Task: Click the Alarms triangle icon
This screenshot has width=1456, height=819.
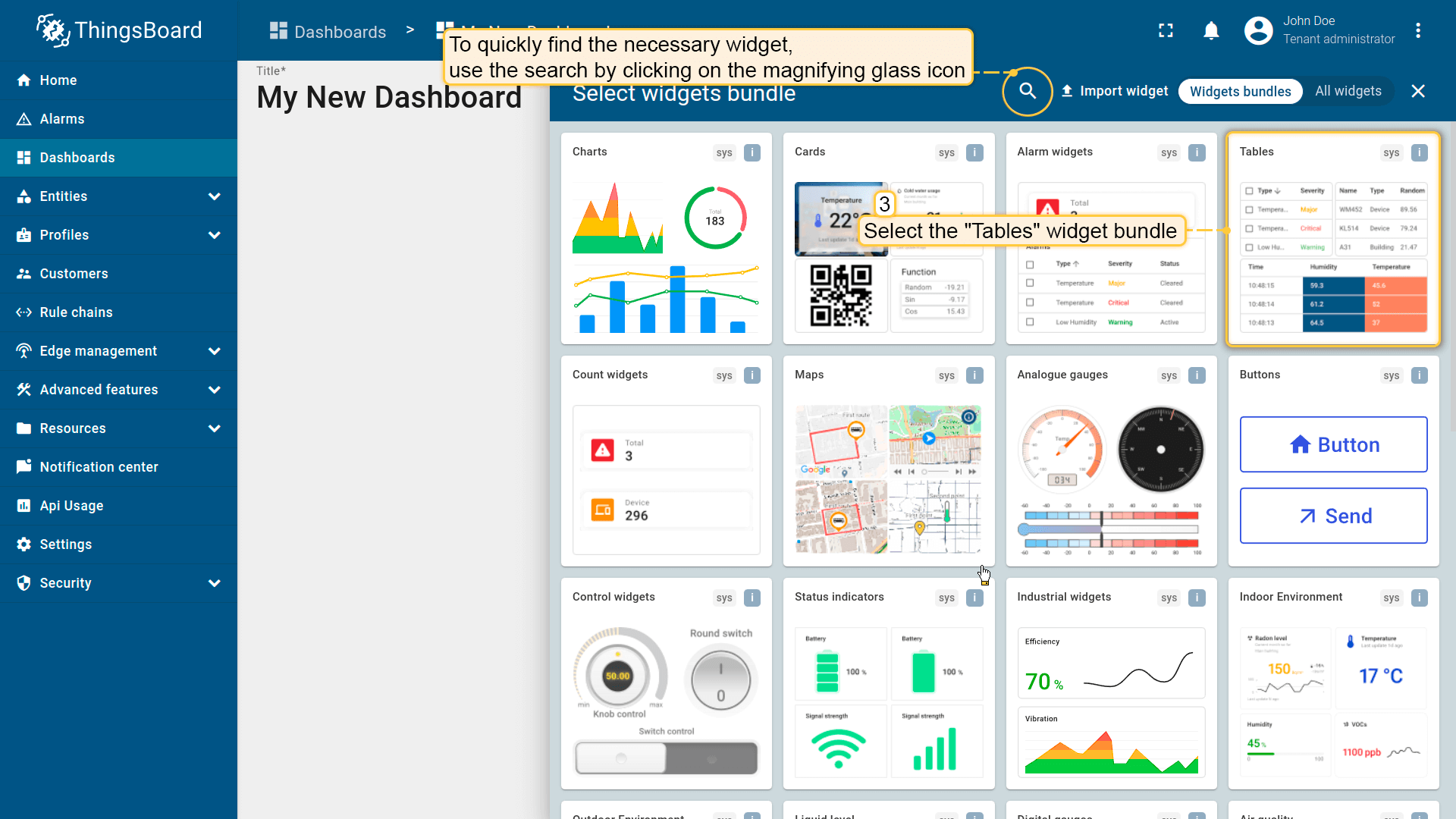Action: pos(24,119)
